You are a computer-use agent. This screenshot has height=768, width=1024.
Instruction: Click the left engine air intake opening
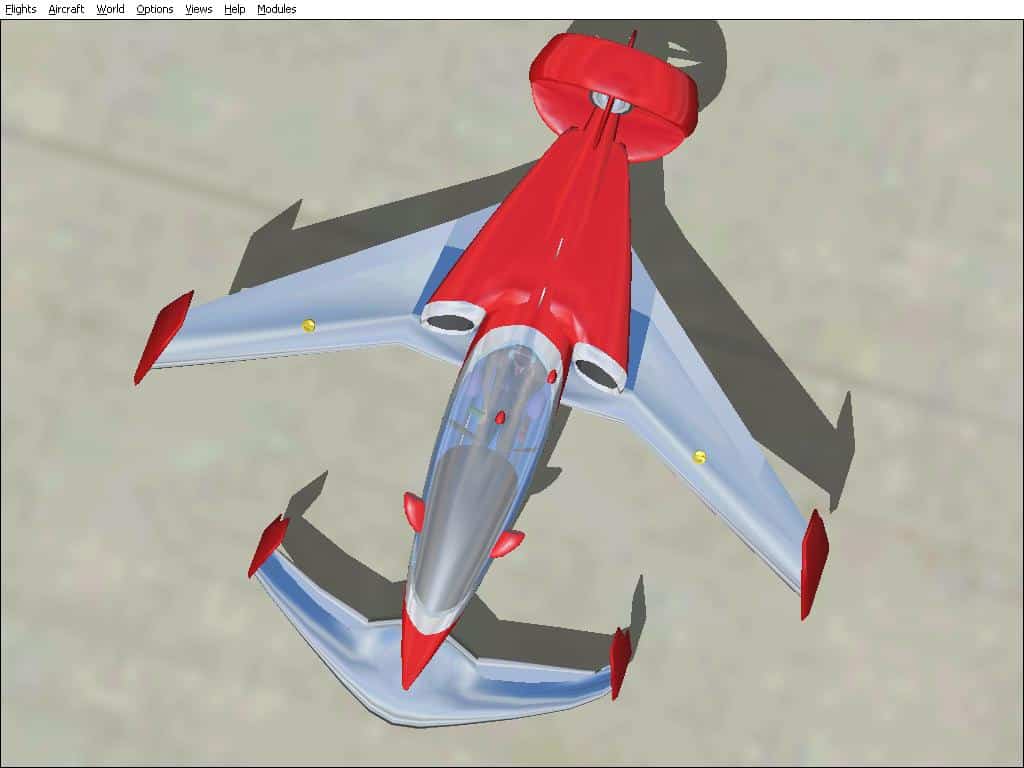(453, 322)
